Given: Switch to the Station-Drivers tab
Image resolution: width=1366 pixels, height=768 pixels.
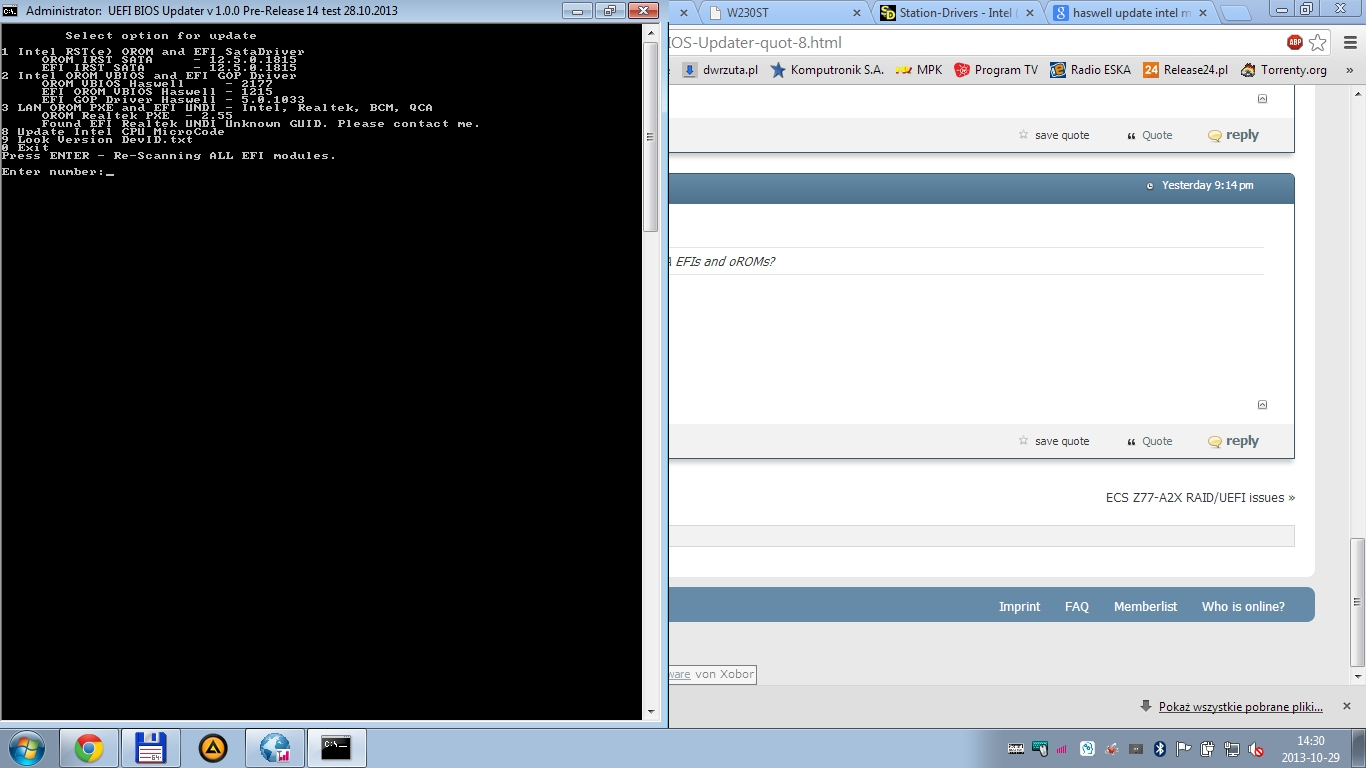Looking at the screenshot, I should [956, 13].
